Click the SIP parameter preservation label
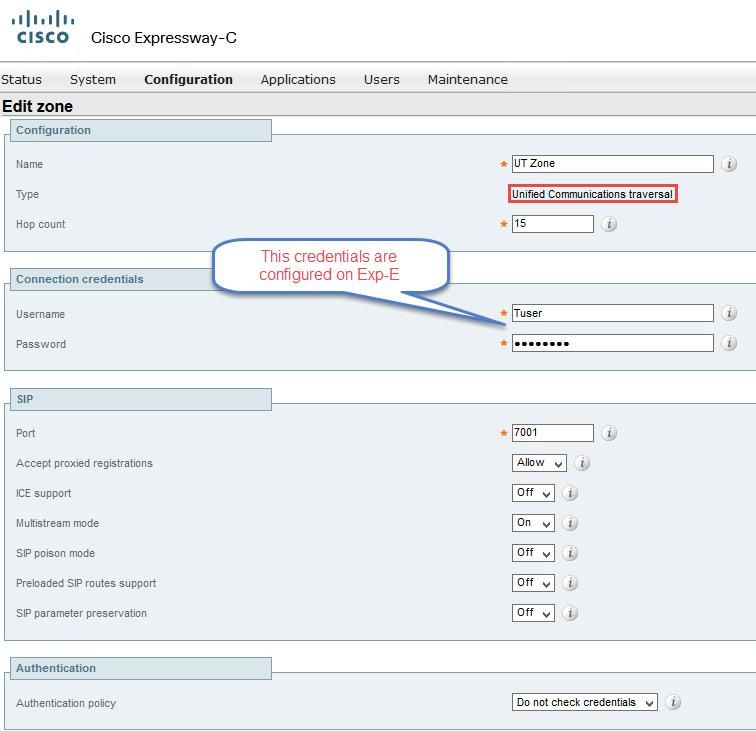 [x=81, y=613]
